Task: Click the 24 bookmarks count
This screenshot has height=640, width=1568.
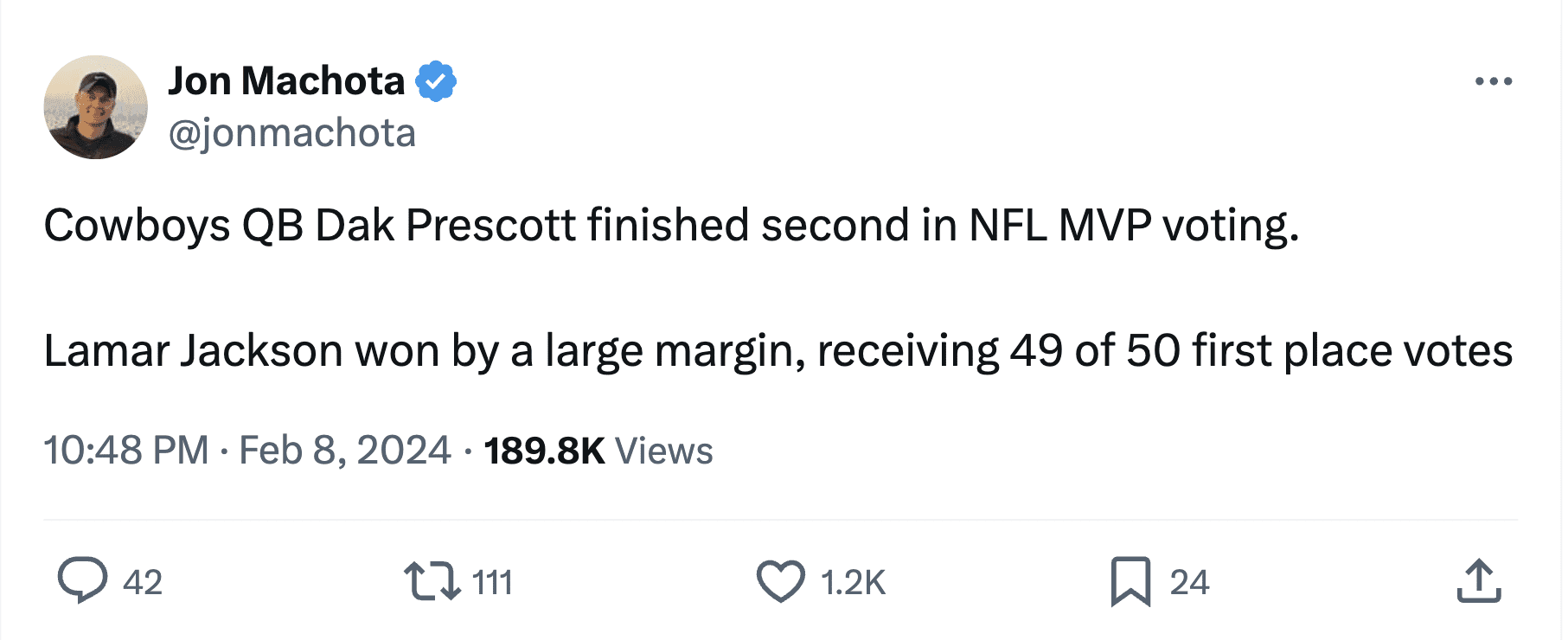Action: coord(1189,583)
